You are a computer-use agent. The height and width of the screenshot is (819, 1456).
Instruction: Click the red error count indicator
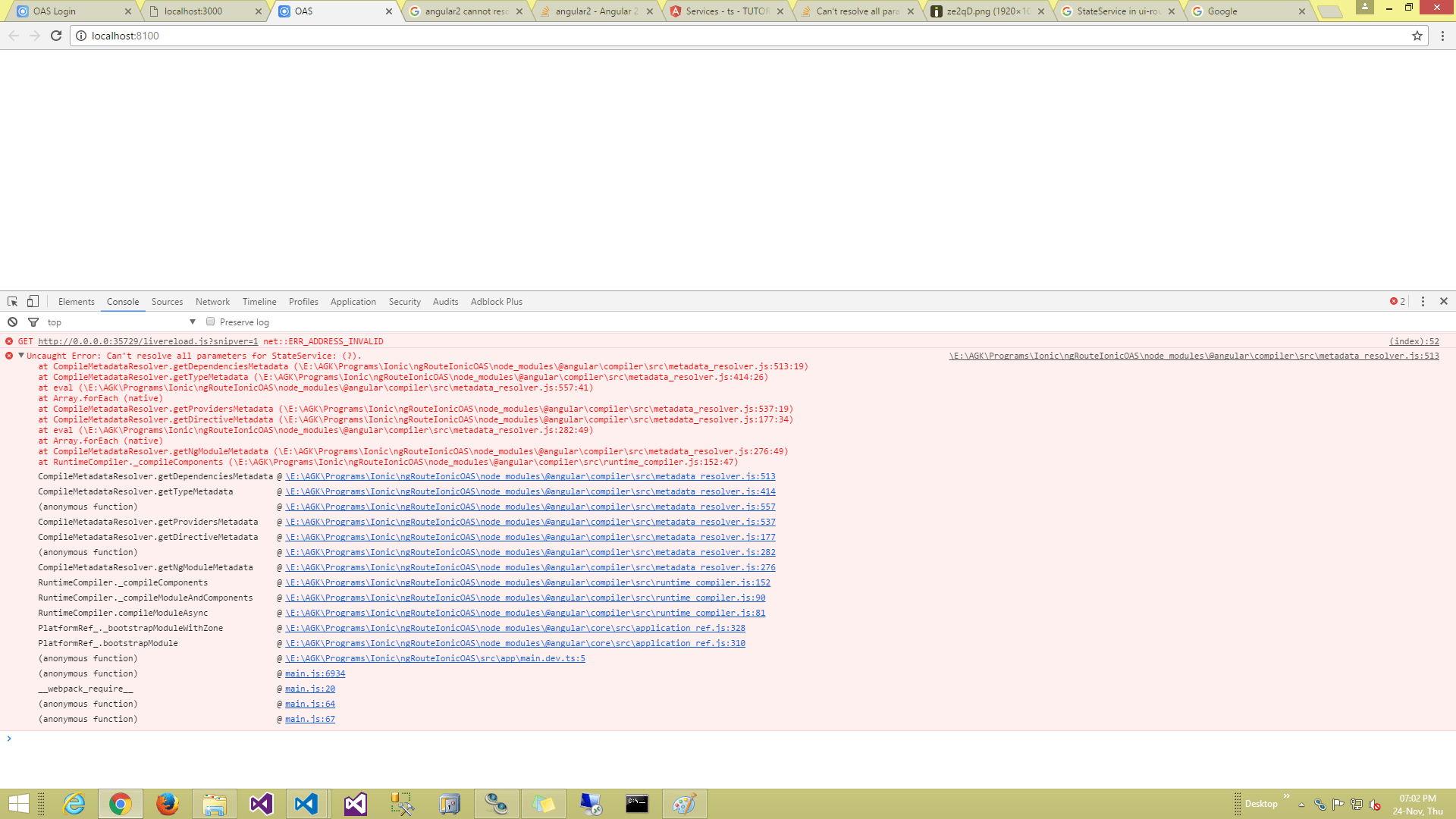pyautogui.click(x=1397, y=302)
